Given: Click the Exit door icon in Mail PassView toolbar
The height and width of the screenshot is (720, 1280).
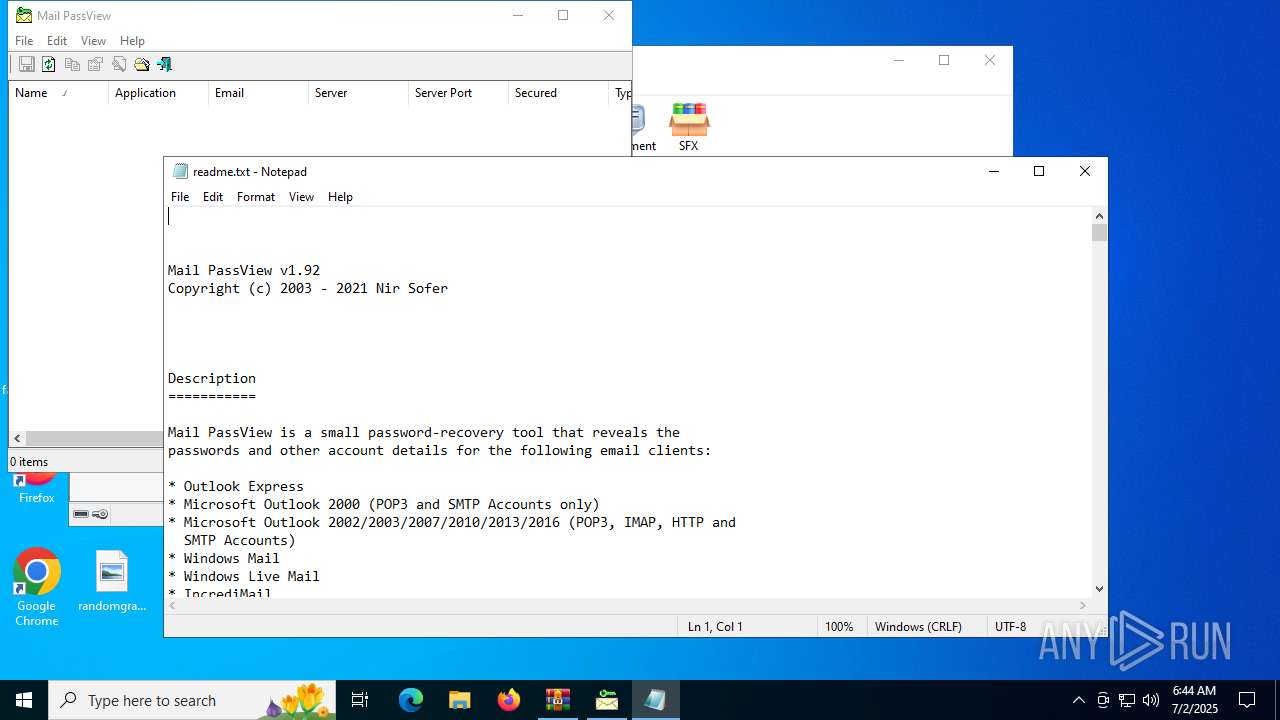Looking at the screenshot, I should click(x=165, y=64).
